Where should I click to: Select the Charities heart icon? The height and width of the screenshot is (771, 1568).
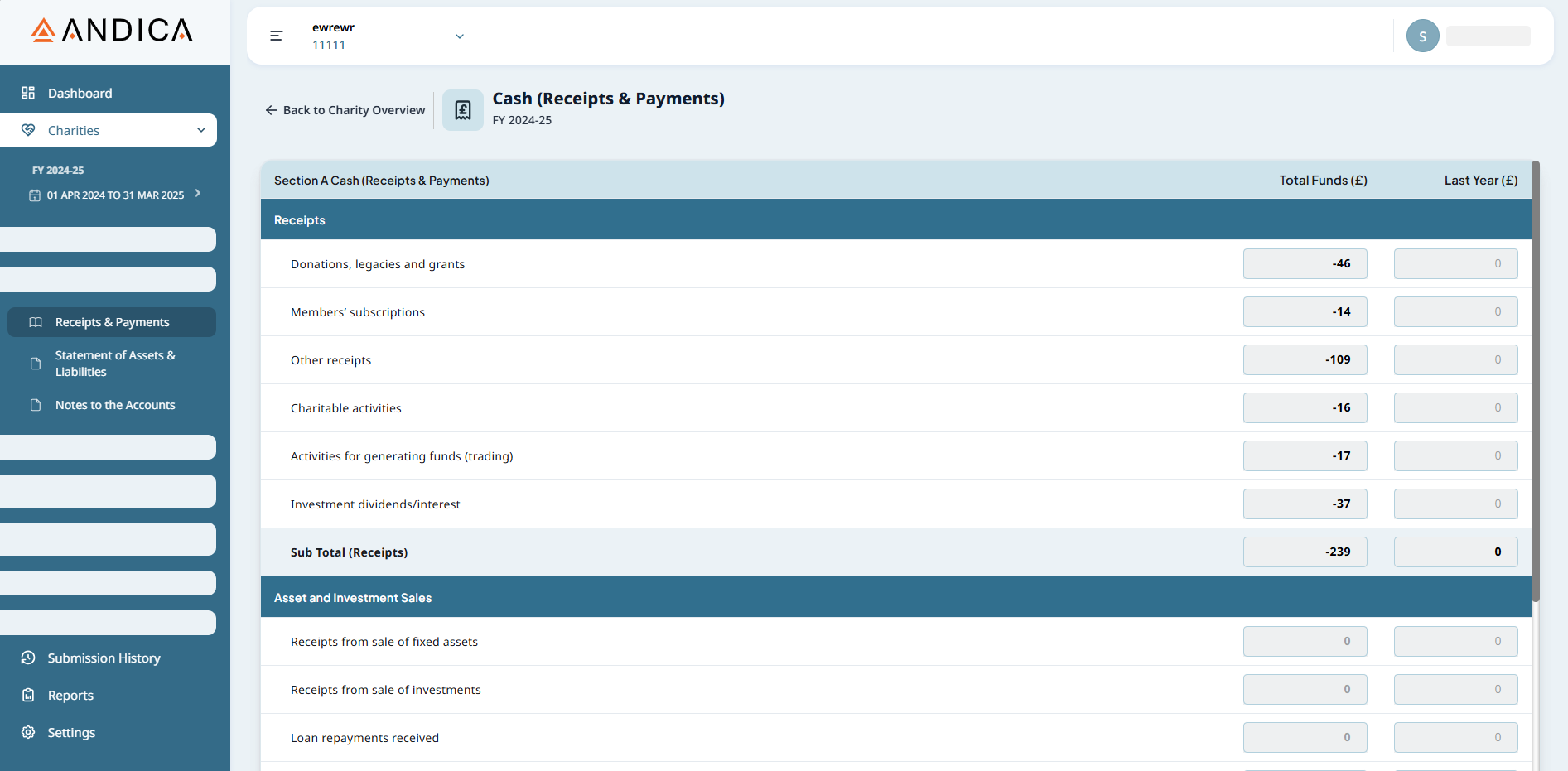click(28, 130)
